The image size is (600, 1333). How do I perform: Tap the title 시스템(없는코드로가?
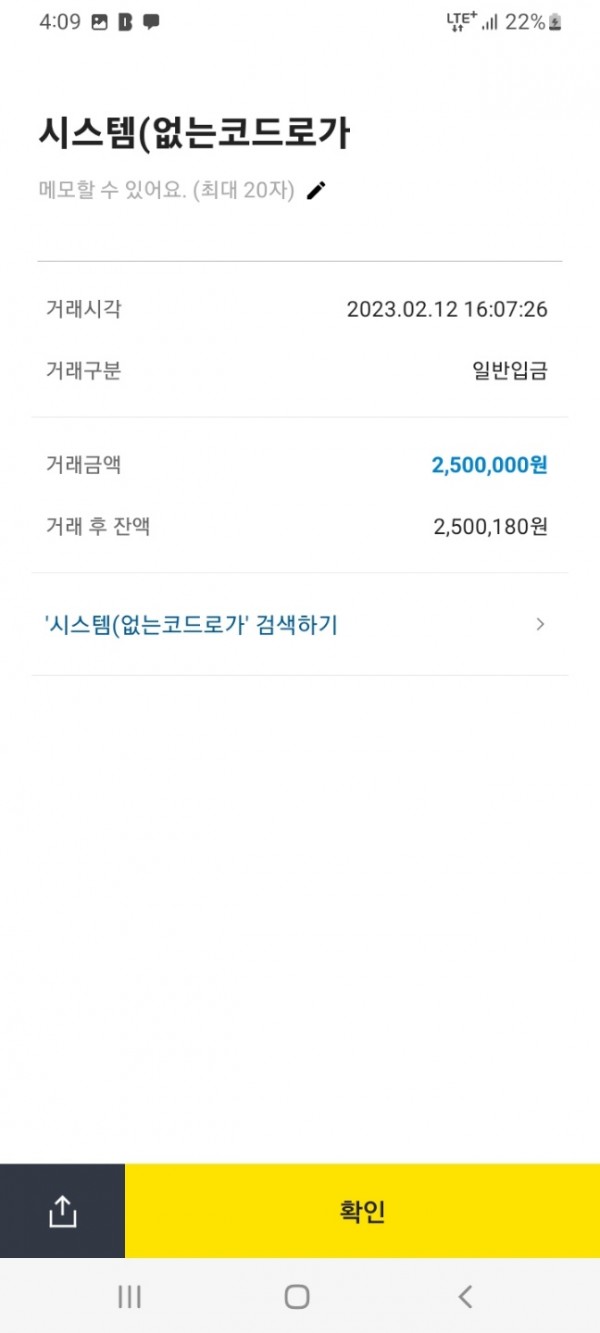[x=194, y=132]
